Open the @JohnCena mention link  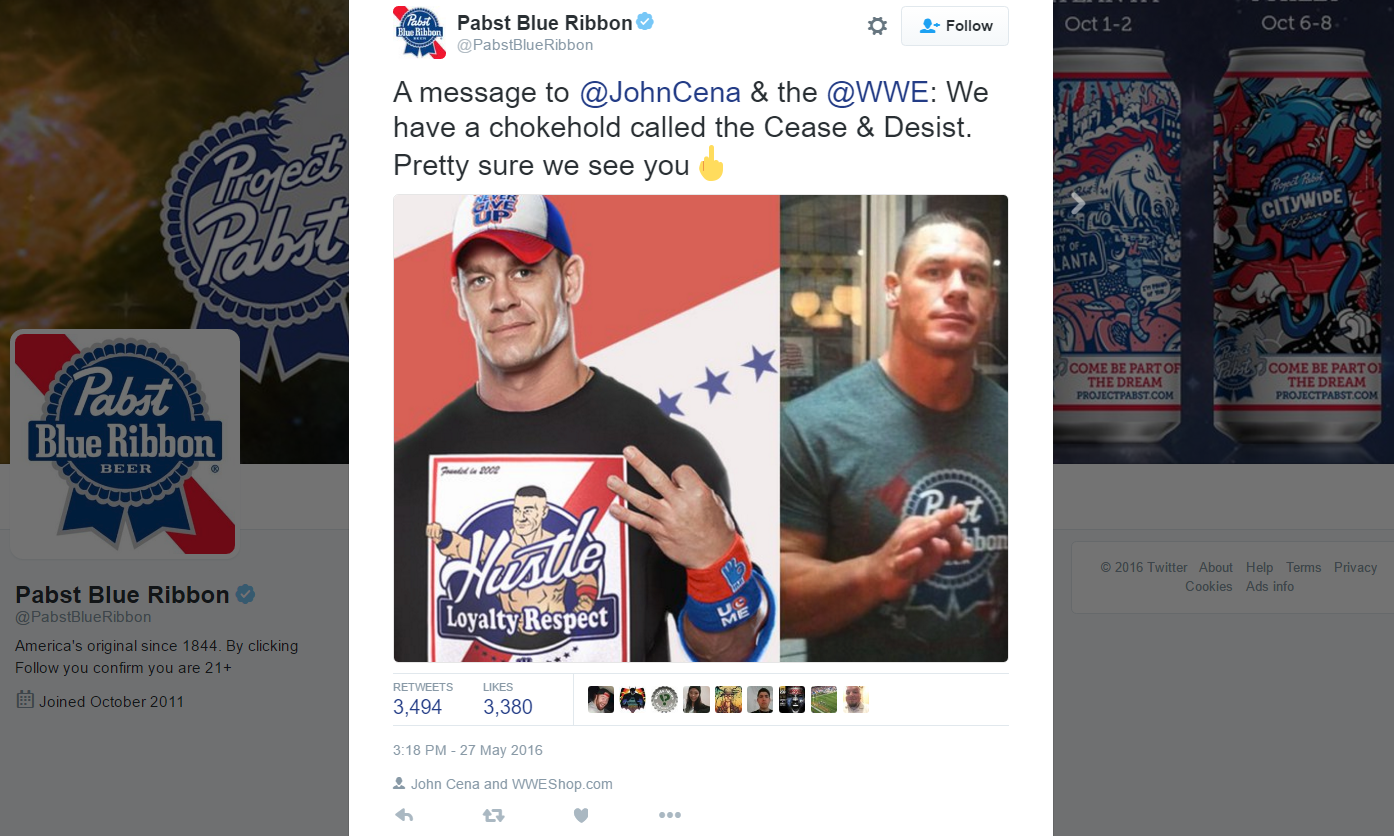(660, 92)
